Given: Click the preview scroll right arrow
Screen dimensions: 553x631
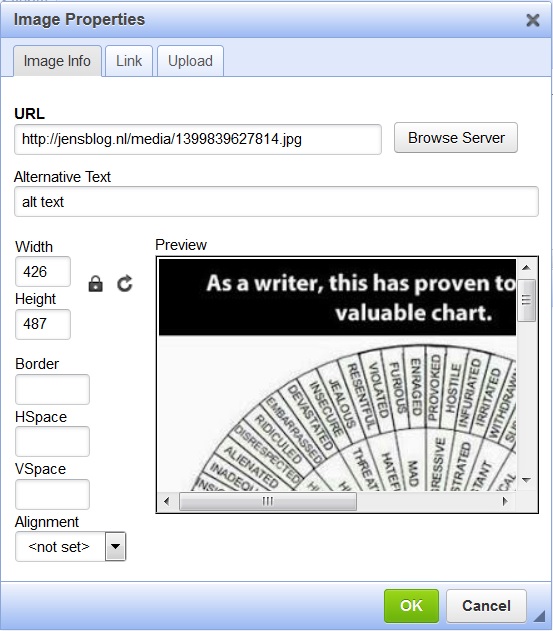Looking at the screenshot, I should coord(505,501).
